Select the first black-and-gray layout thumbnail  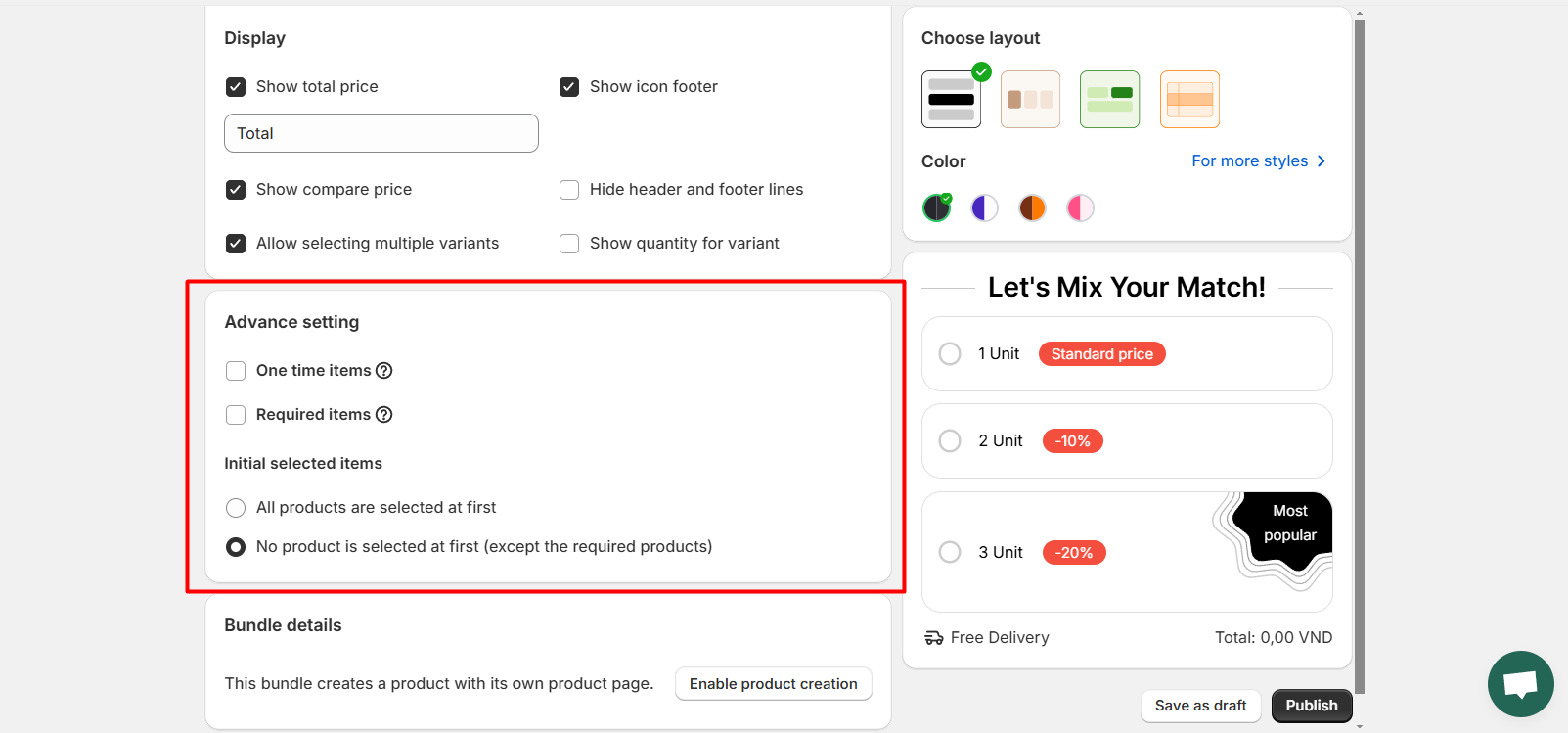point(951,99)
